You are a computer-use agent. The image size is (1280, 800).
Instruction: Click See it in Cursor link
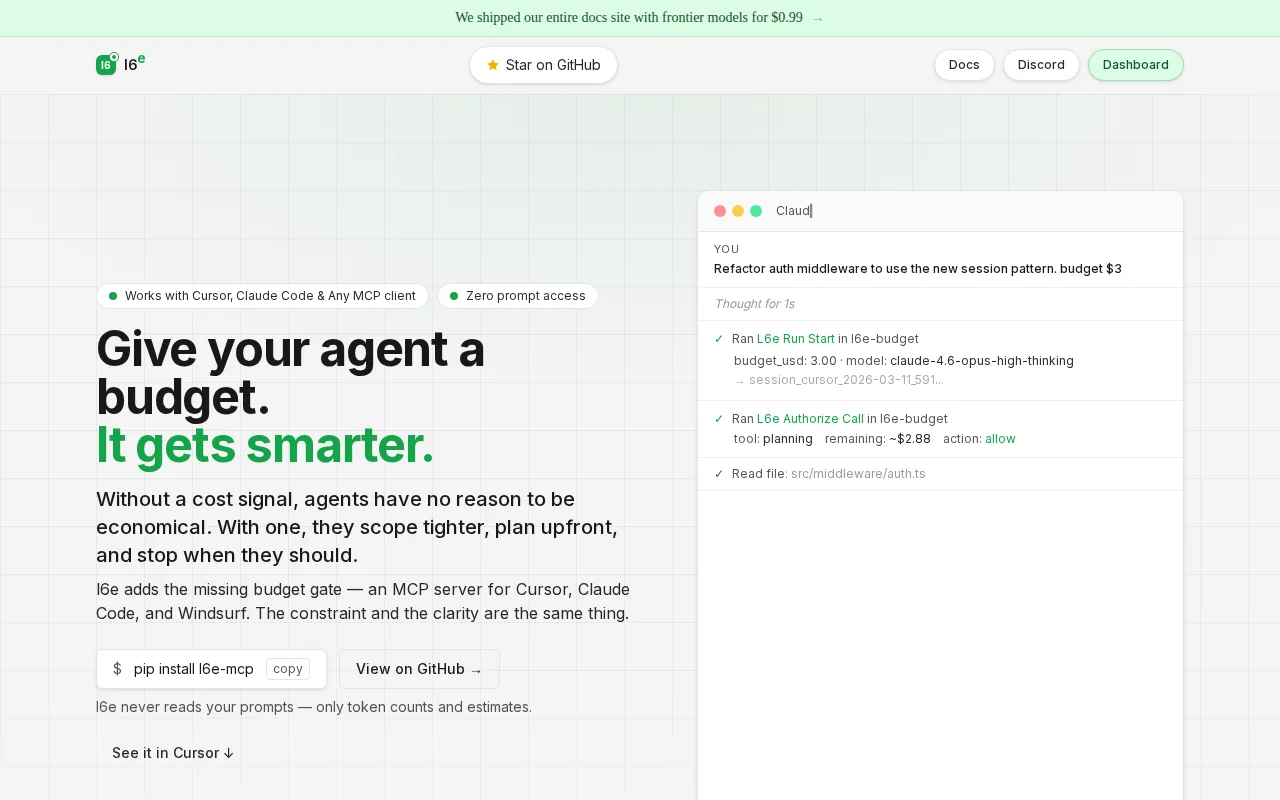173,753
